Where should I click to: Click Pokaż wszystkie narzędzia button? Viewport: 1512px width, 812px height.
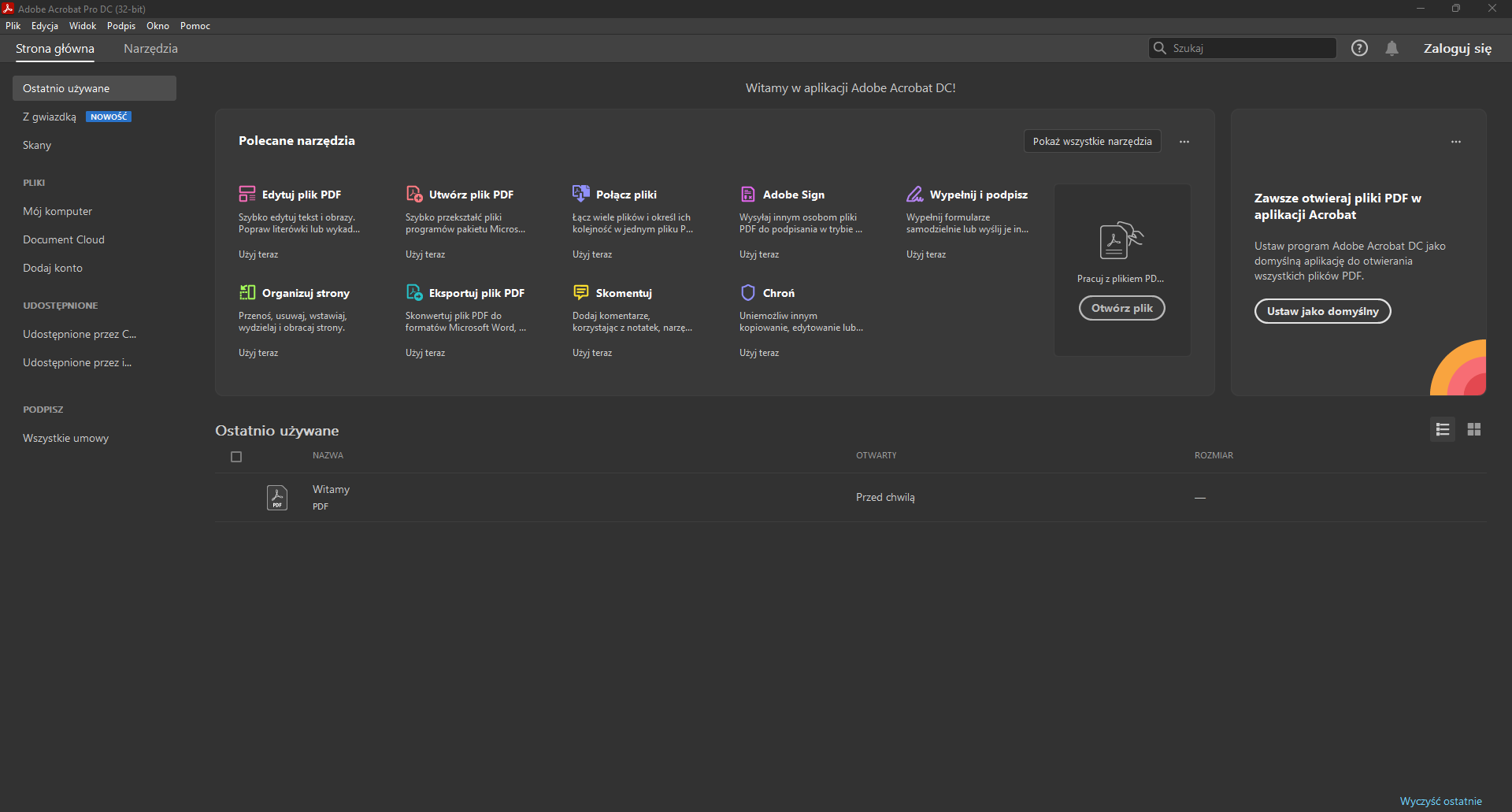coord(1092,141)
